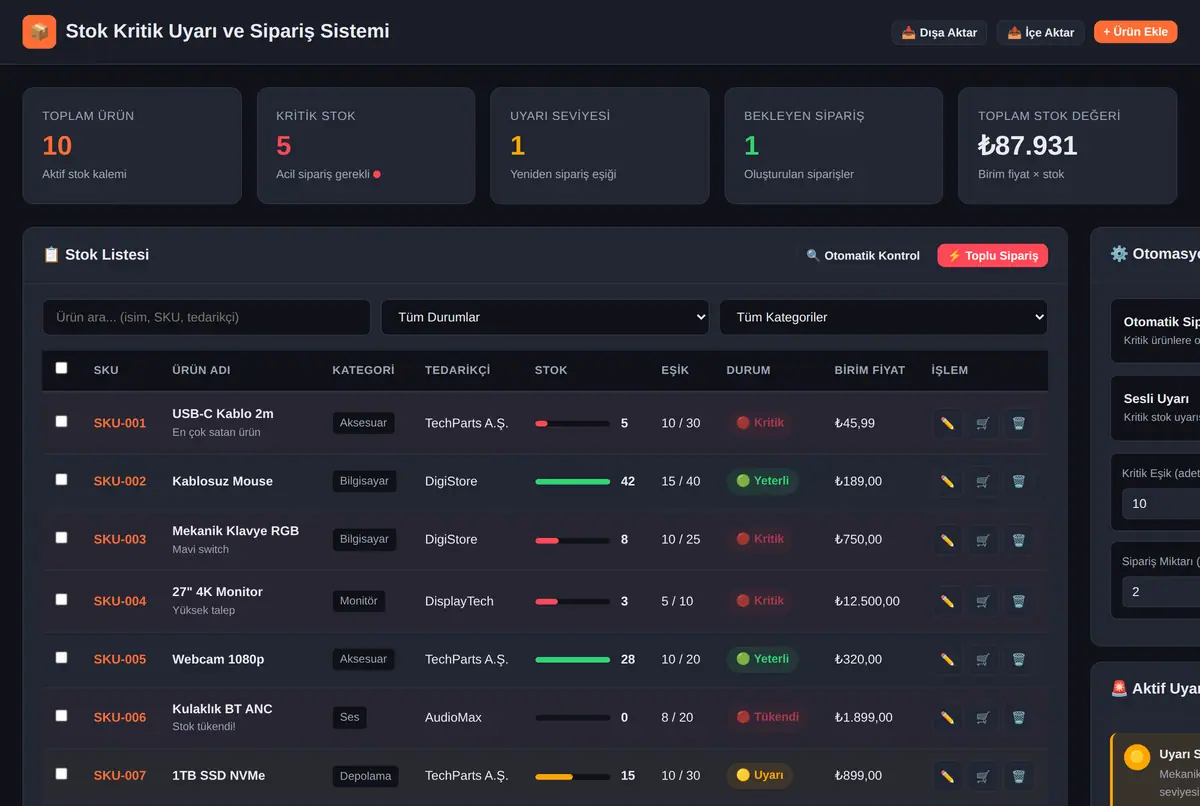Open the Tüm Durumlar status filter
1200x806 pixels.
click(x=545, y=317)
